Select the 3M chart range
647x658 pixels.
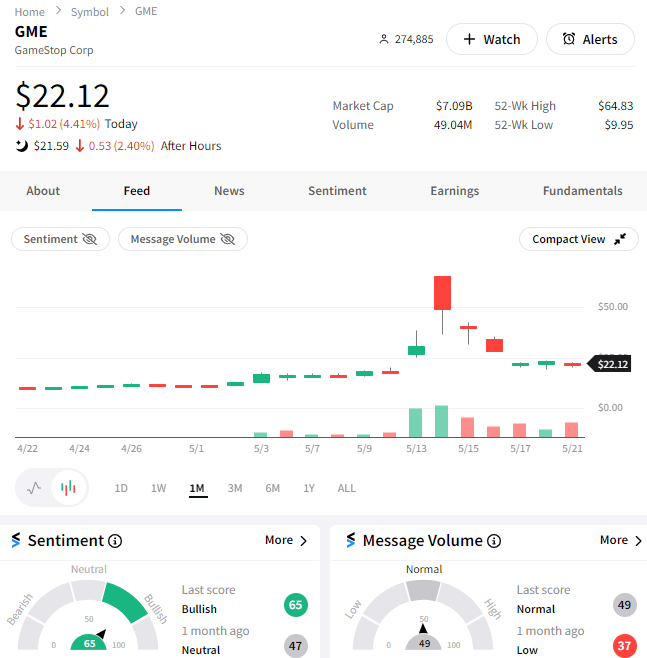point(235,488)
